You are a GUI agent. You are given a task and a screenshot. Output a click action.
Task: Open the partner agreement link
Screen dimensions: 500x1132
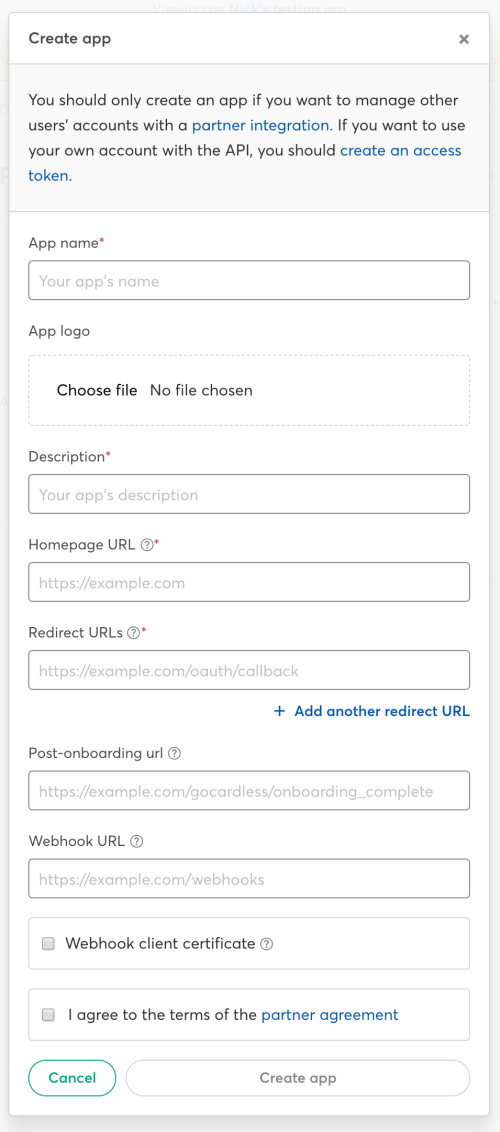coord(330,1014)
